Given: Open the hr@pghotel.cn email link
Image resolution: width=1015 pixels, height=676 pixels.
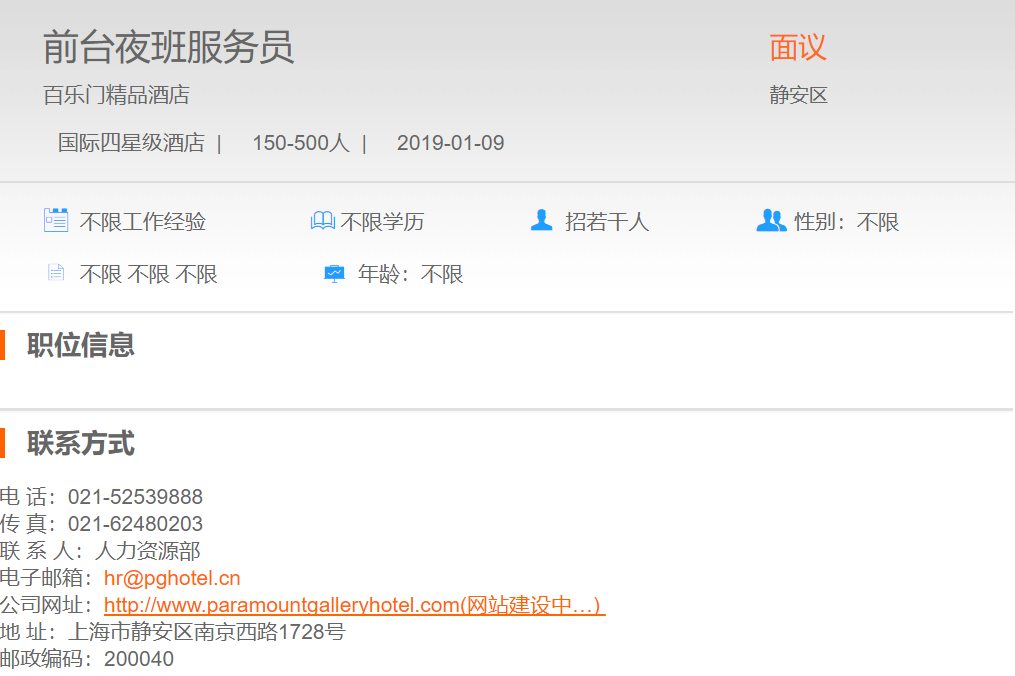Looking at the screenshot, I should click(x=172, y=578).
